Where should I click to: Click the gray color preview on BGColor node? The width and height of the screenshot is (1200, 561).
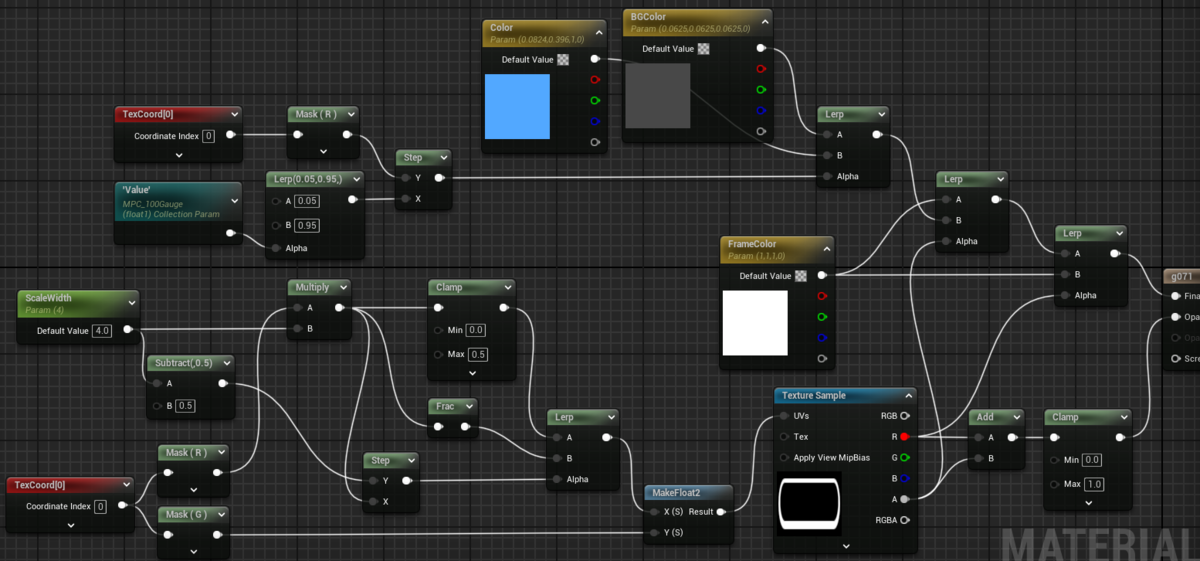[x=658, y=96]
